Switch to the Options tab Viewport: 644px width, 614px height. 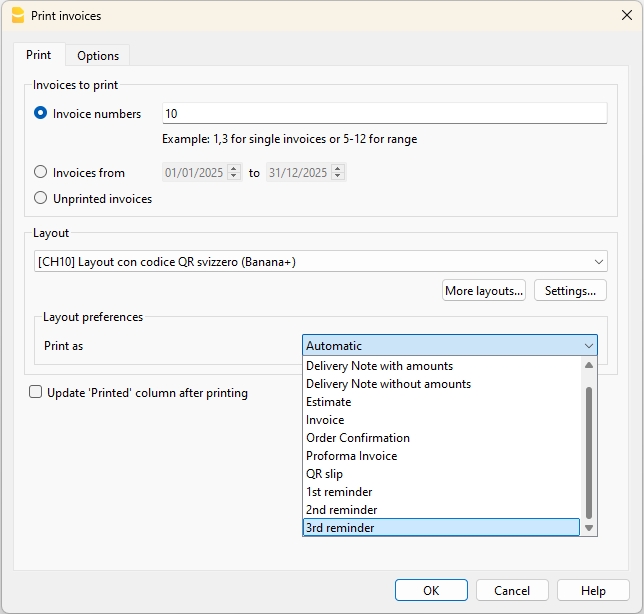(98, 56)
